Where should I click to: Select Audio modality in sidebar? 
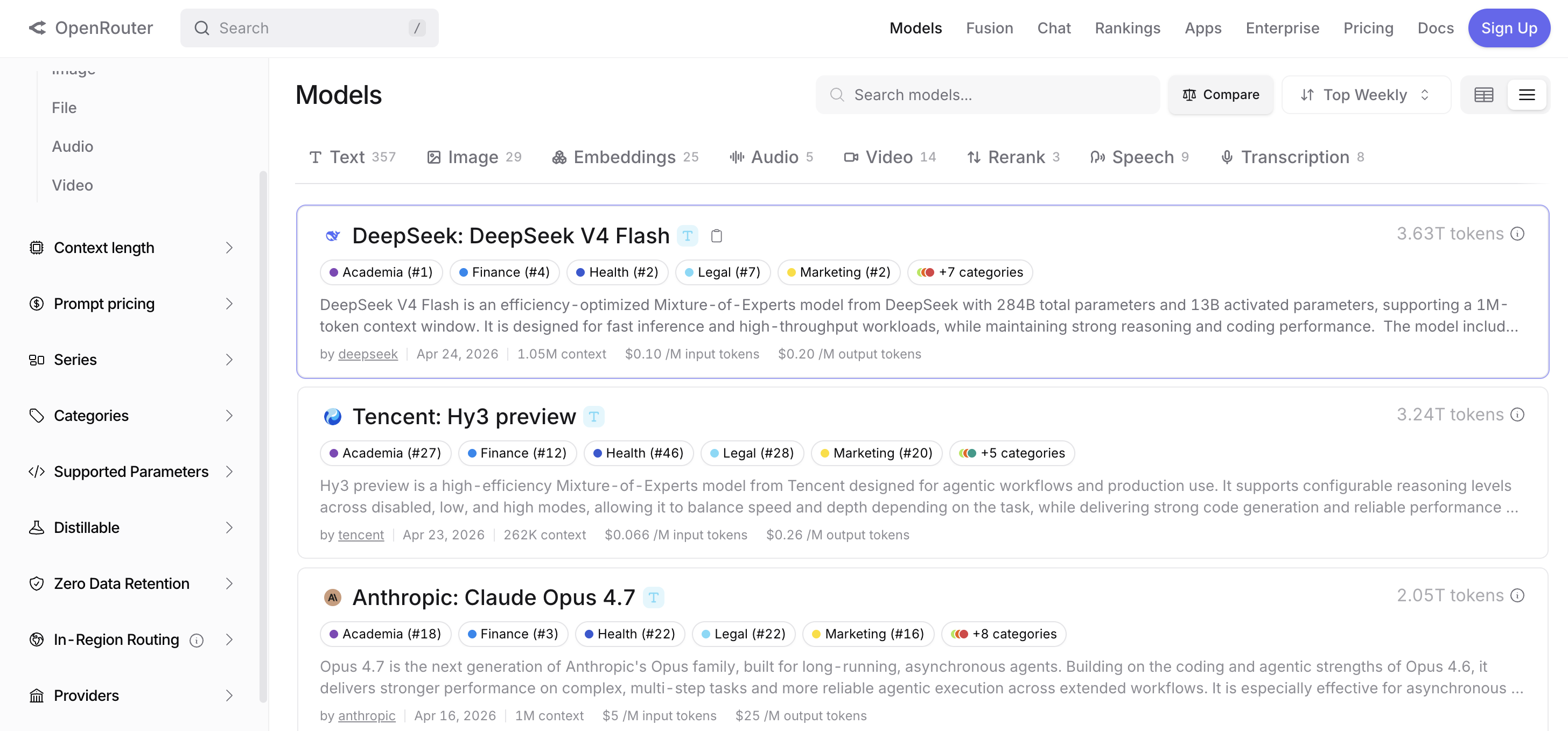pos(73,147)
